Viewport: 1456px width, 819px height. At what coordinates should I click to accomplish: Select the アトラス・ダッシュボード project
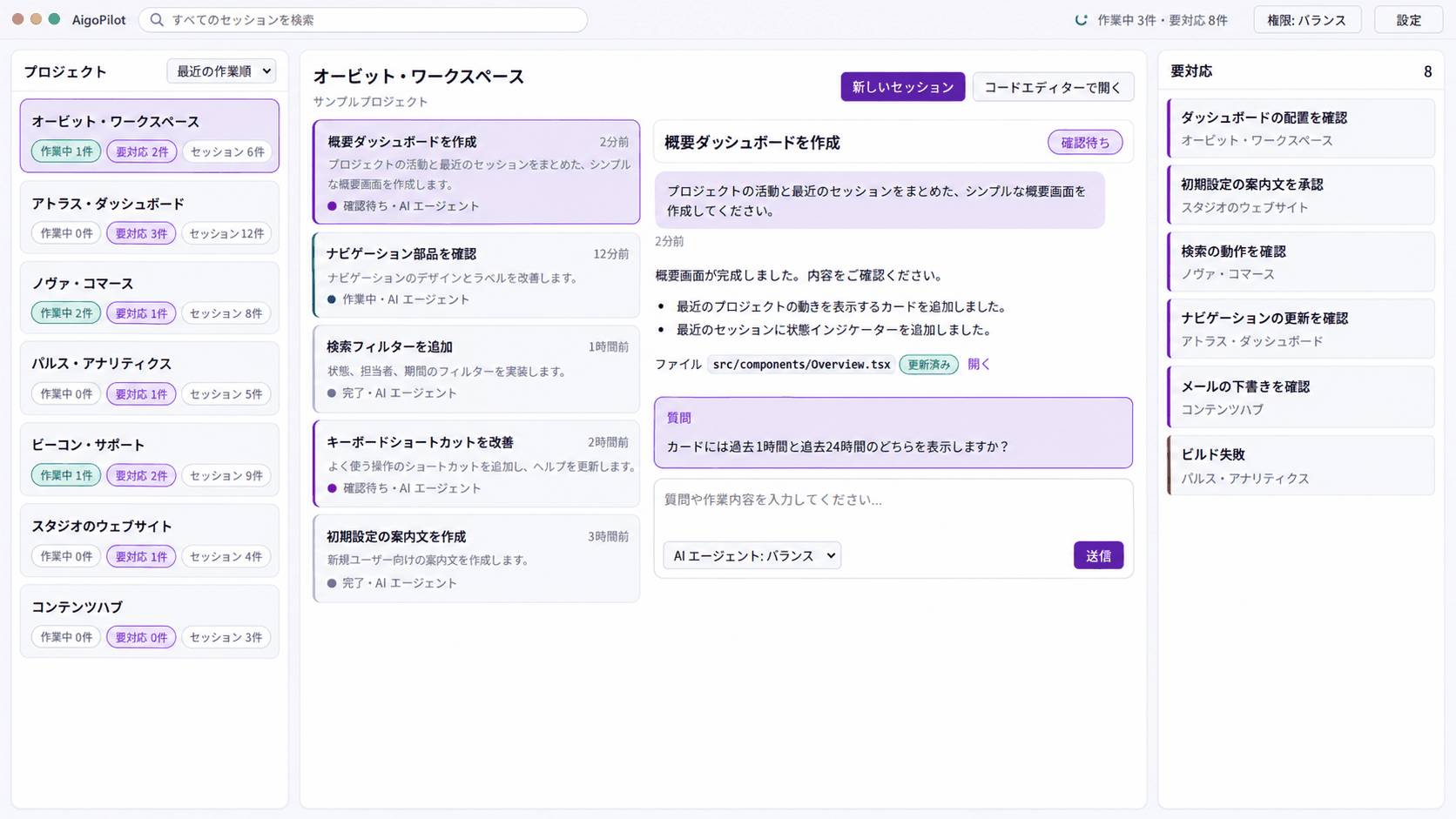click(150, 218)
